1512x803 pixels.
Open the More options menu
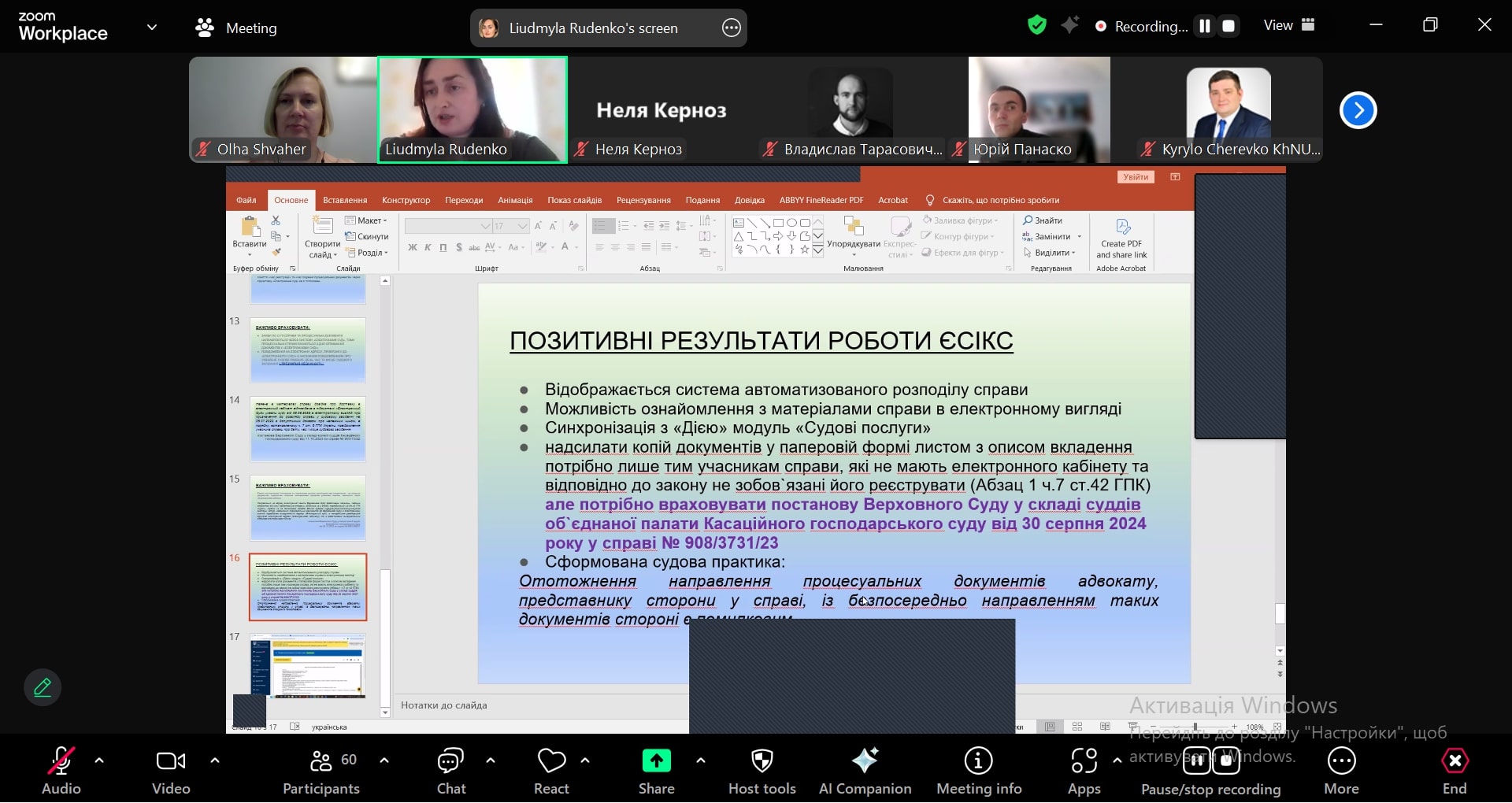coord(1341,770)
